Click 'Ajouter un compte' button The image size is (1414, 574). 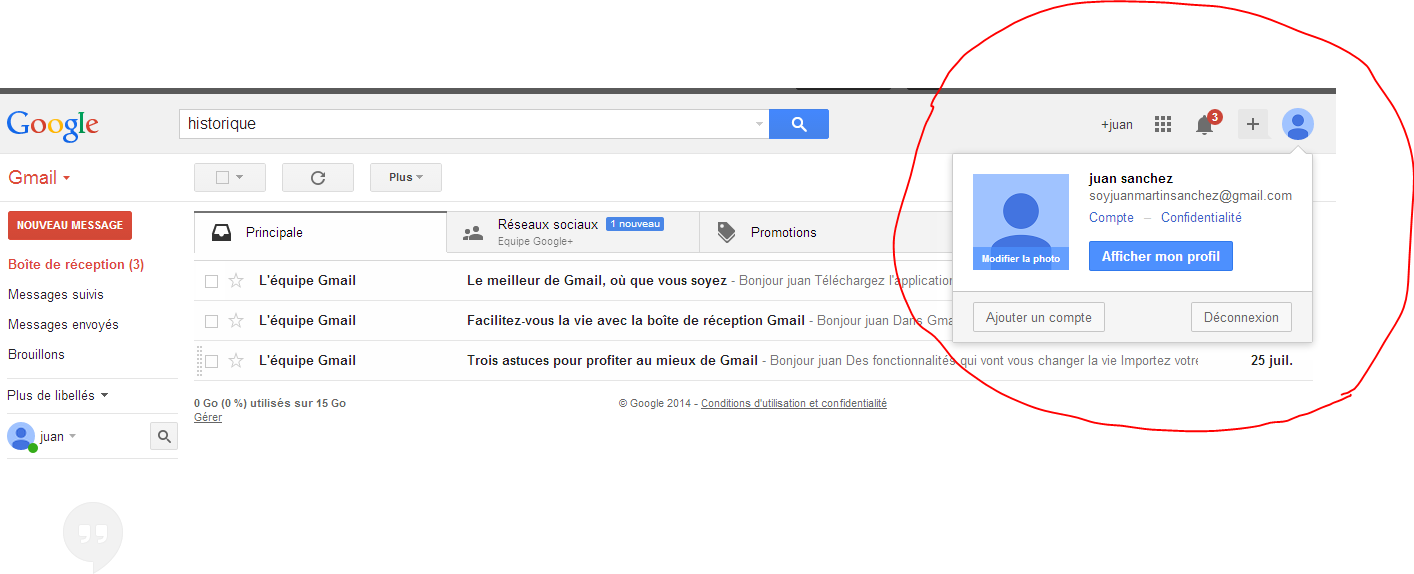tap(1039, 317)
